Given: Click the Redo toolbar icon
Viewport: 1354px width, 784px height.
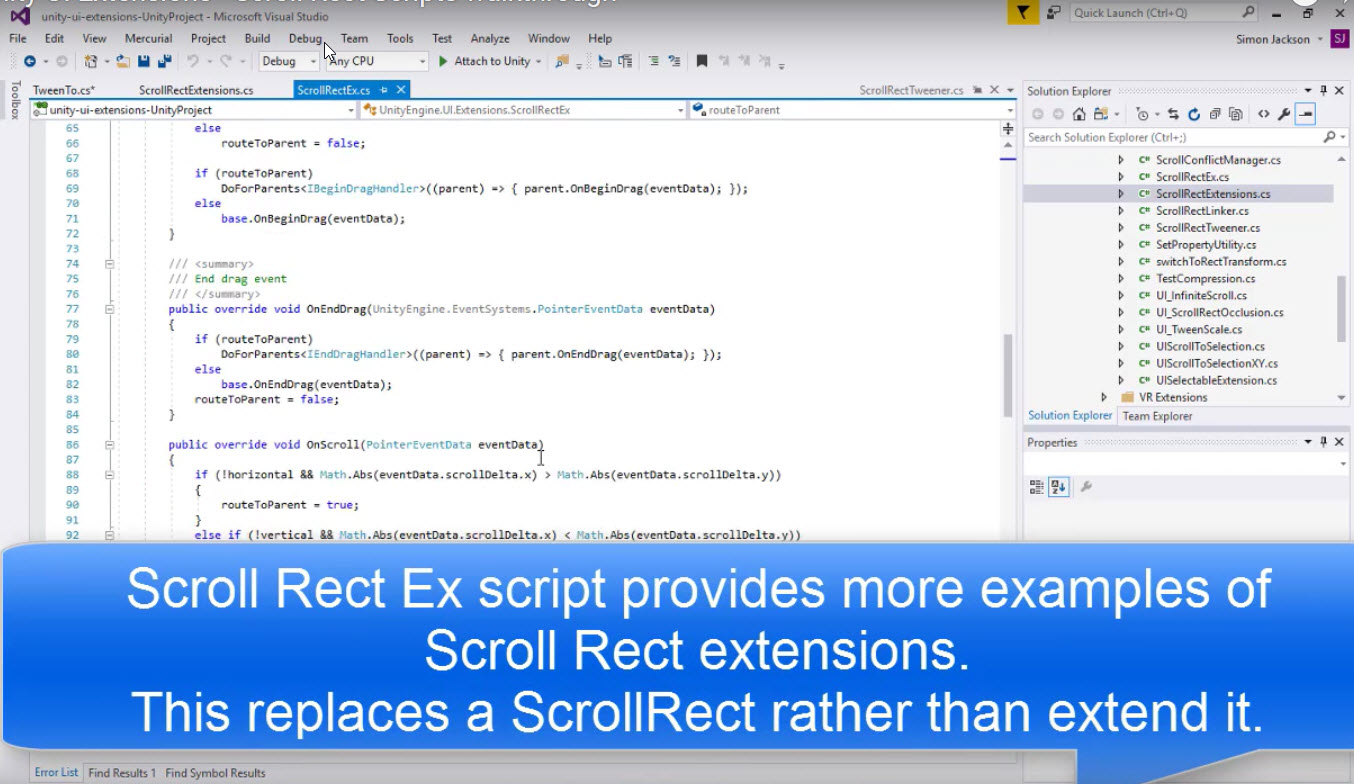Looking at the screenshot, I should [226, 61].
